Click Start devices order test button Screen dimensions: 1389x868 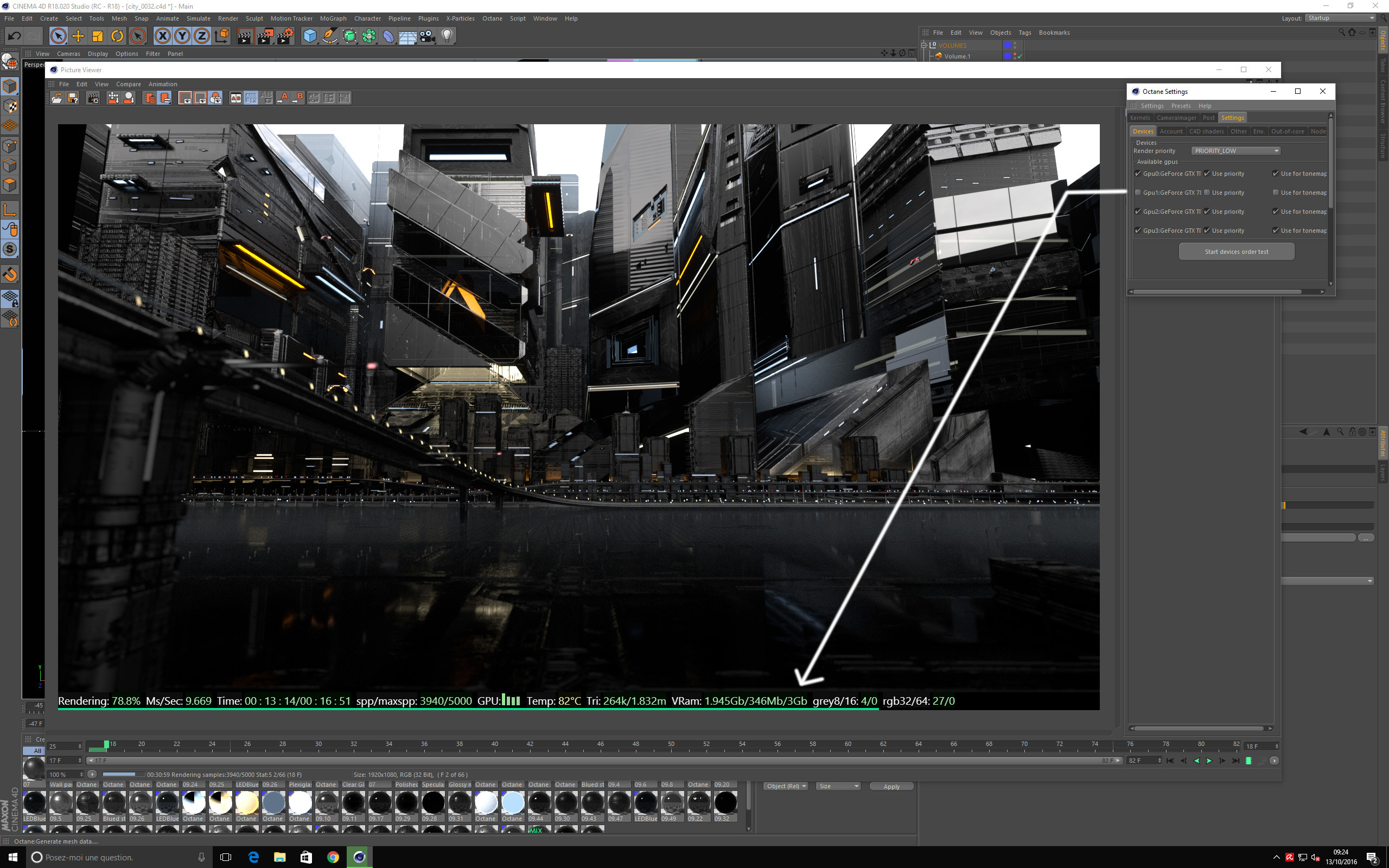pyautogui.click(x=1236, y=251)
